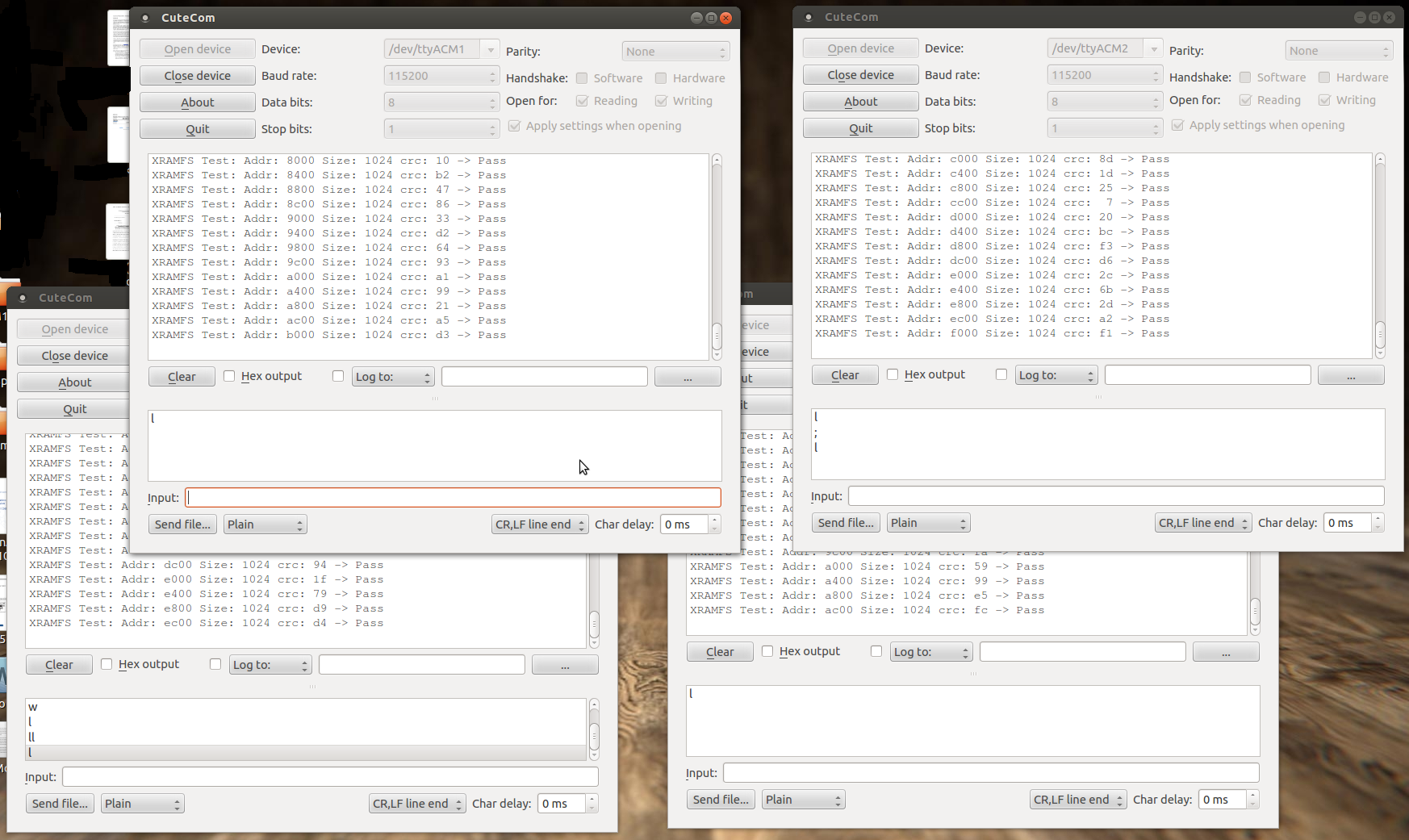
Task: Minimize the /dev/ttyACM1 CuteCom window
Action: (x=696, y=18)
